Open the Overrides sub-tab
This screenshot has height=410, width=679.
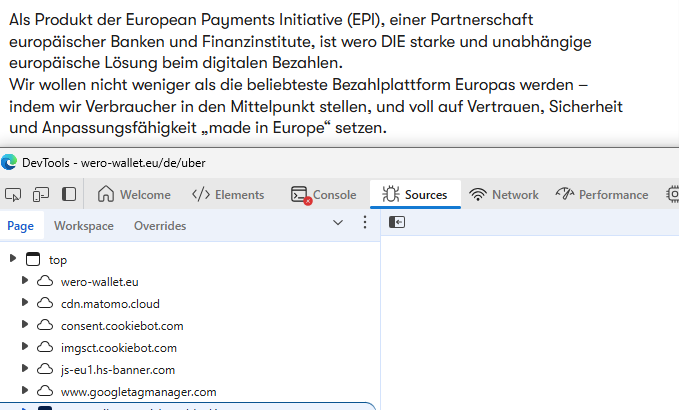160,226
